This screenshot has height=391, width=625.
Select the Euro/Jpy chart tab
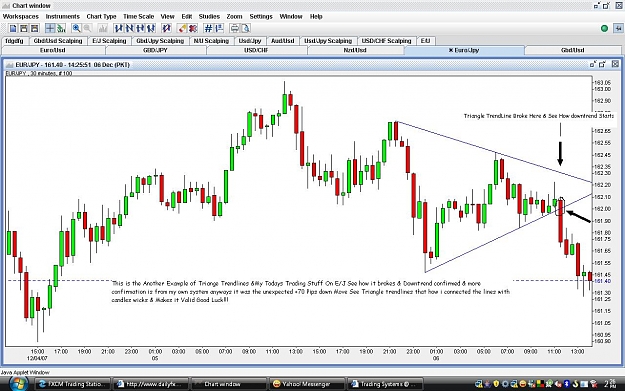click(464, 50)
